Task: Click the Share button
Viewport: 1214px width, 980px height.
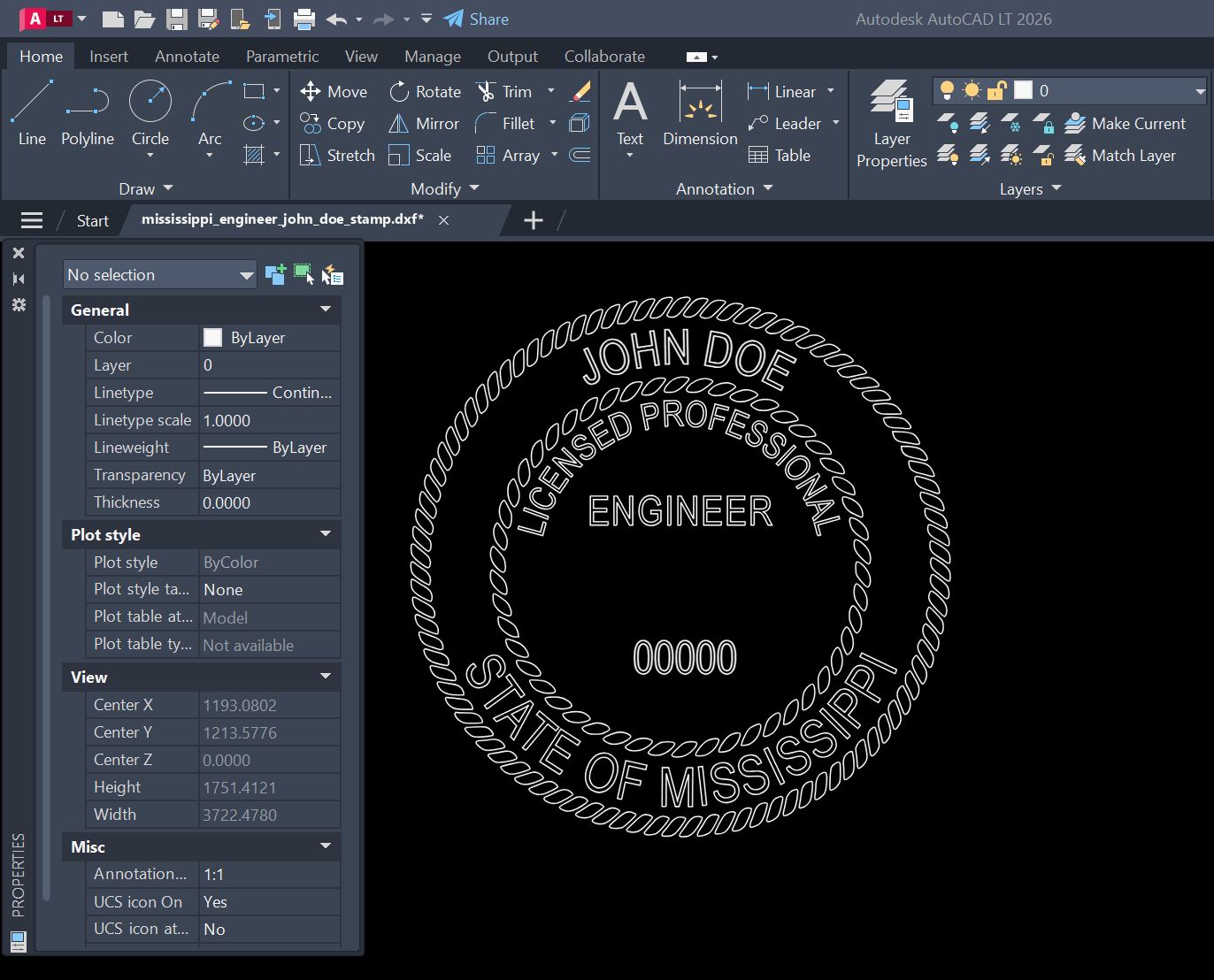Action: (x=476, y=19)
